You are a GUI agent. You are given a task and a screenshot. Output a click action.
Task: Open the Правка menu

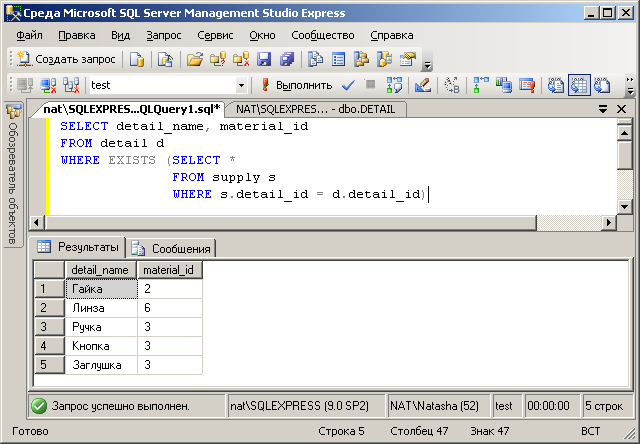[x=77, y=36]
